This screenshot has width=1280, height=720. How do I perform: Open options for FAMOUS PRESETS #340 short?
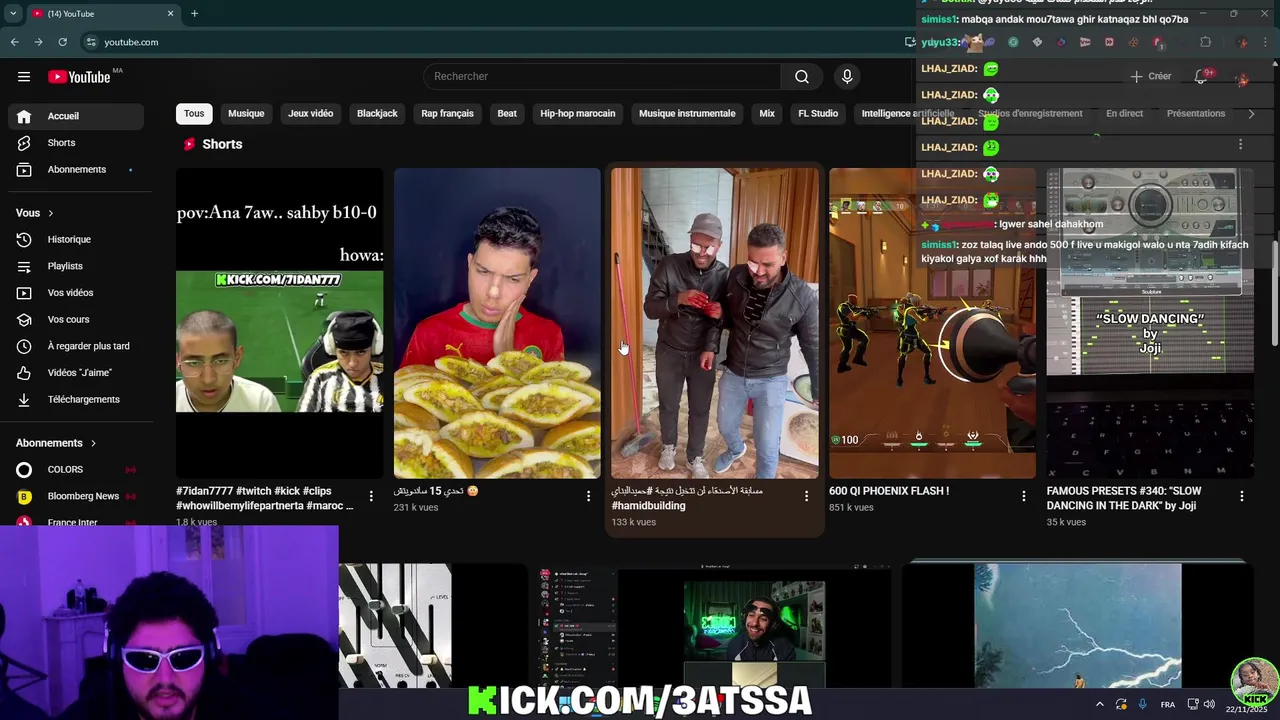[1241, 496]
